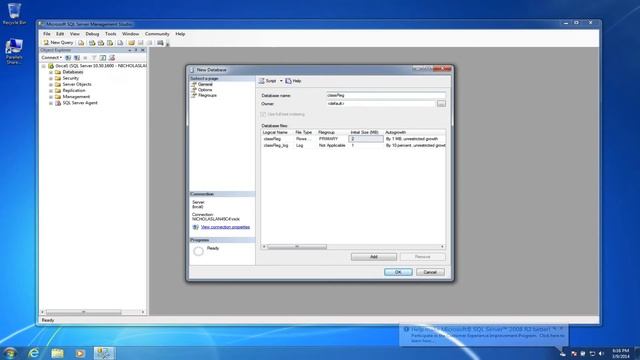
Task: Select the General page in New Database dialog
Action: [205, 84]
